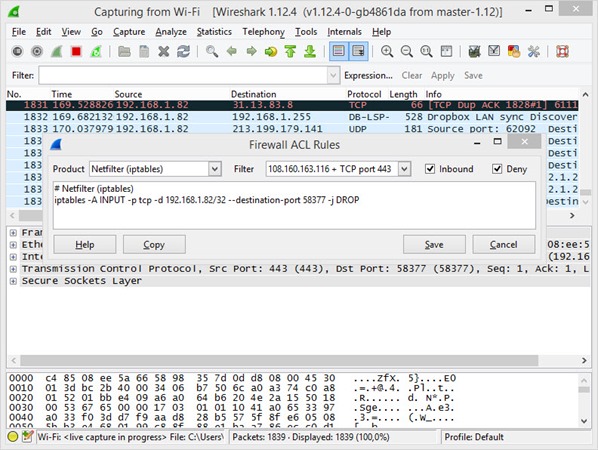598x450 pixels.
Task: Open preferences wrench icon
Action: [534, 51]
